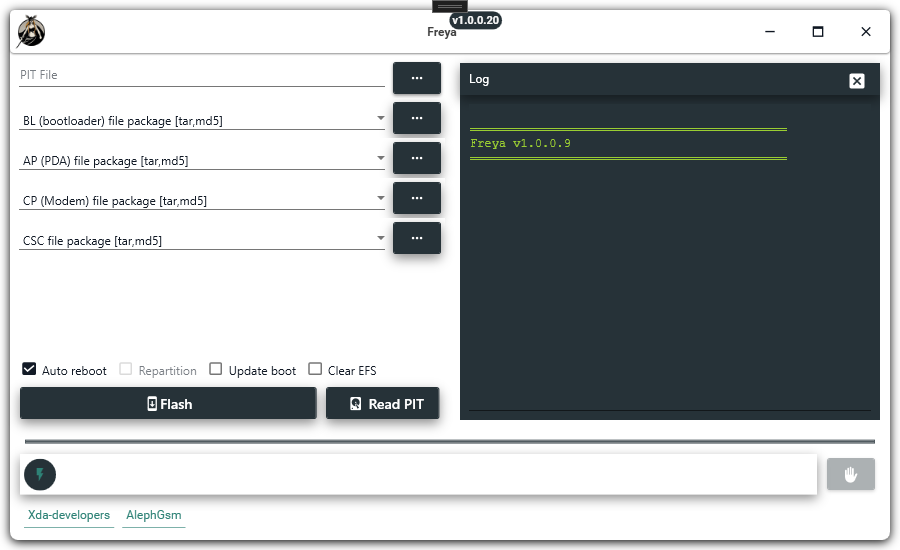This screenshot has width=900, height=550.
Task: Click the grip handle at top center
Action: pos(450,6)
